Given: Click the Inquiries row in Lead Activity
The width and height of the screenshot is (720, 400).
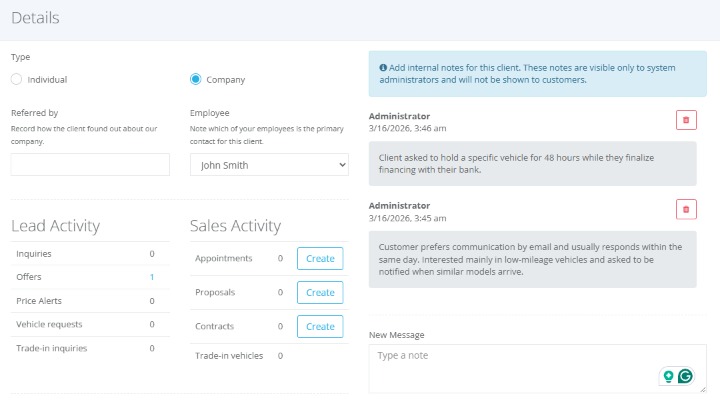Looking at the screenshot, I should 90,254.
